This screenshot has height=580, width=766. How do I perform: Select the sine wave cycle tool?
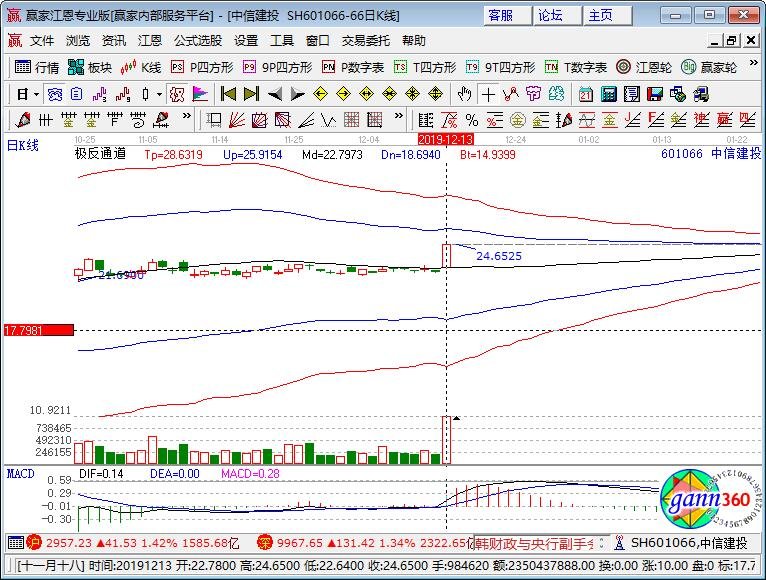(x=587, y=119)
